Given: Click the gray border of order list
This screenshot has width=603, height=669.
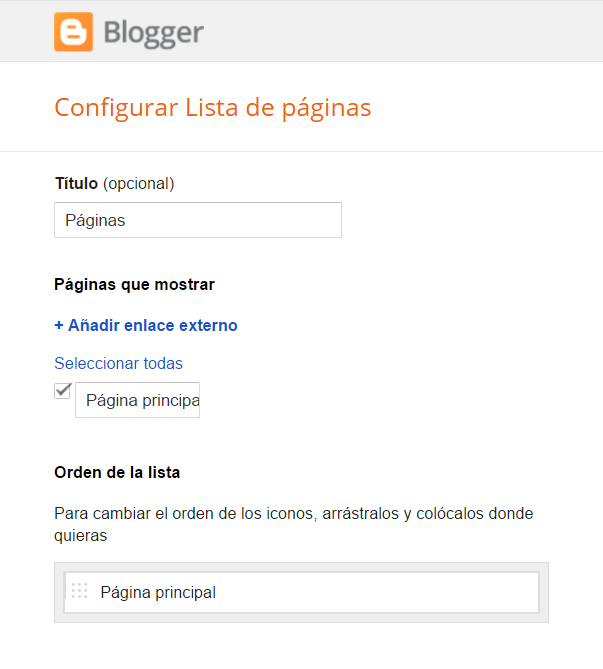Looking at the screenshot, I should pyautogui.click(x=545, y=592).
